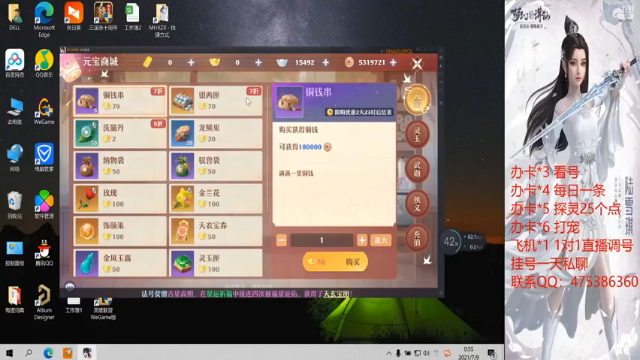Open Microsoft Edge desktop shortcut
The height and width of the screenshot is (360, 640).
44,20
